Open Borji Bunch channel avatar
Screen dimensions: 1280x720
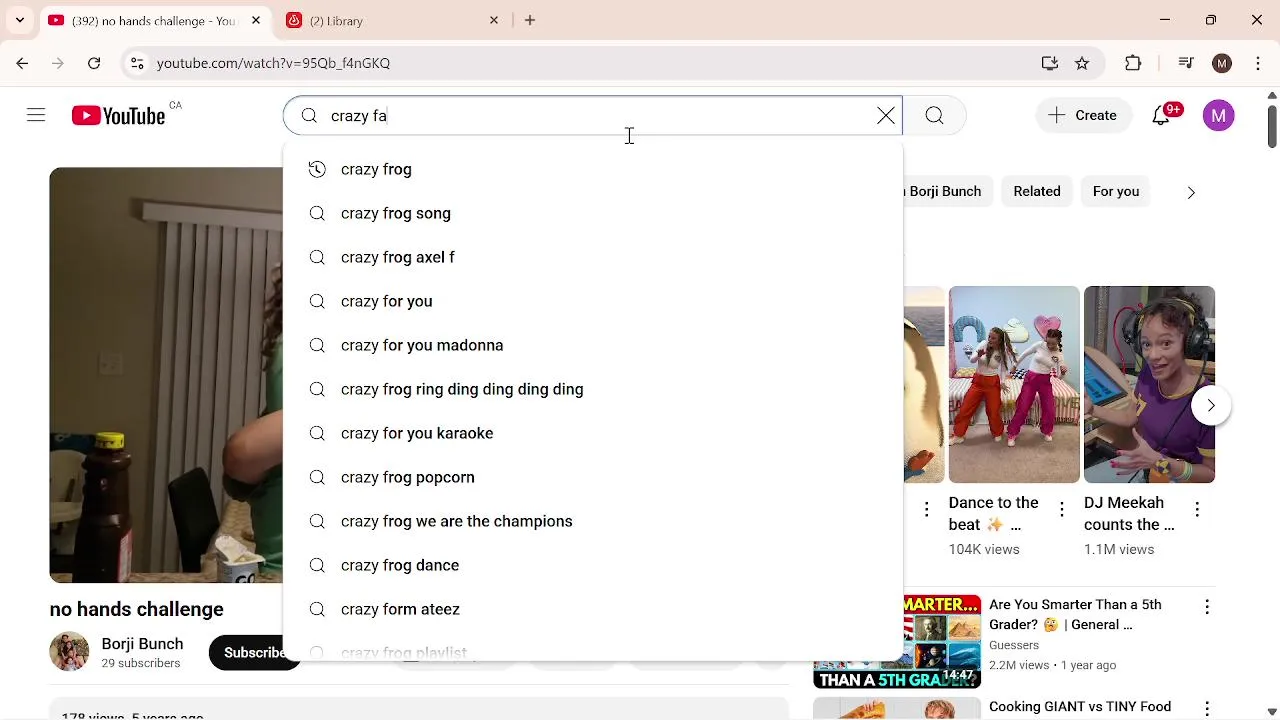(x=69, y=652)
